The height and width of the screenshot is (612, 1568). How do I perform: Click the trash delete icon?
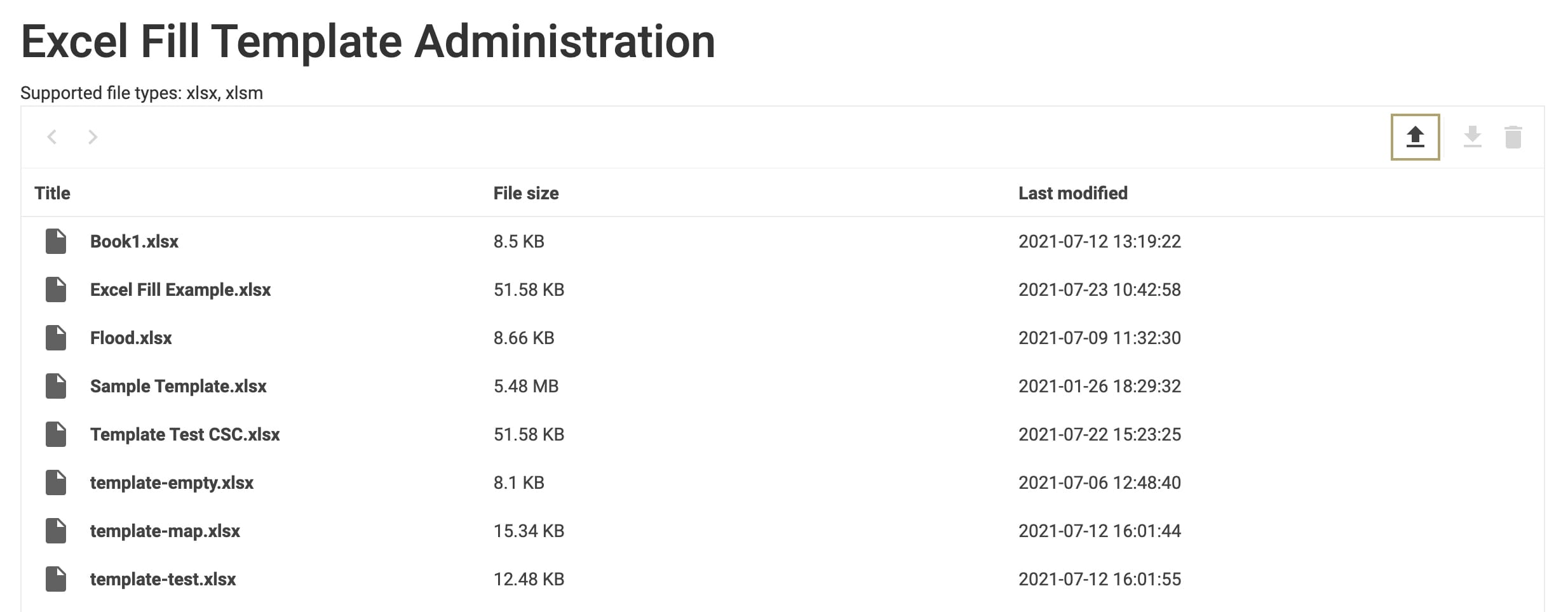(1513, 137)
